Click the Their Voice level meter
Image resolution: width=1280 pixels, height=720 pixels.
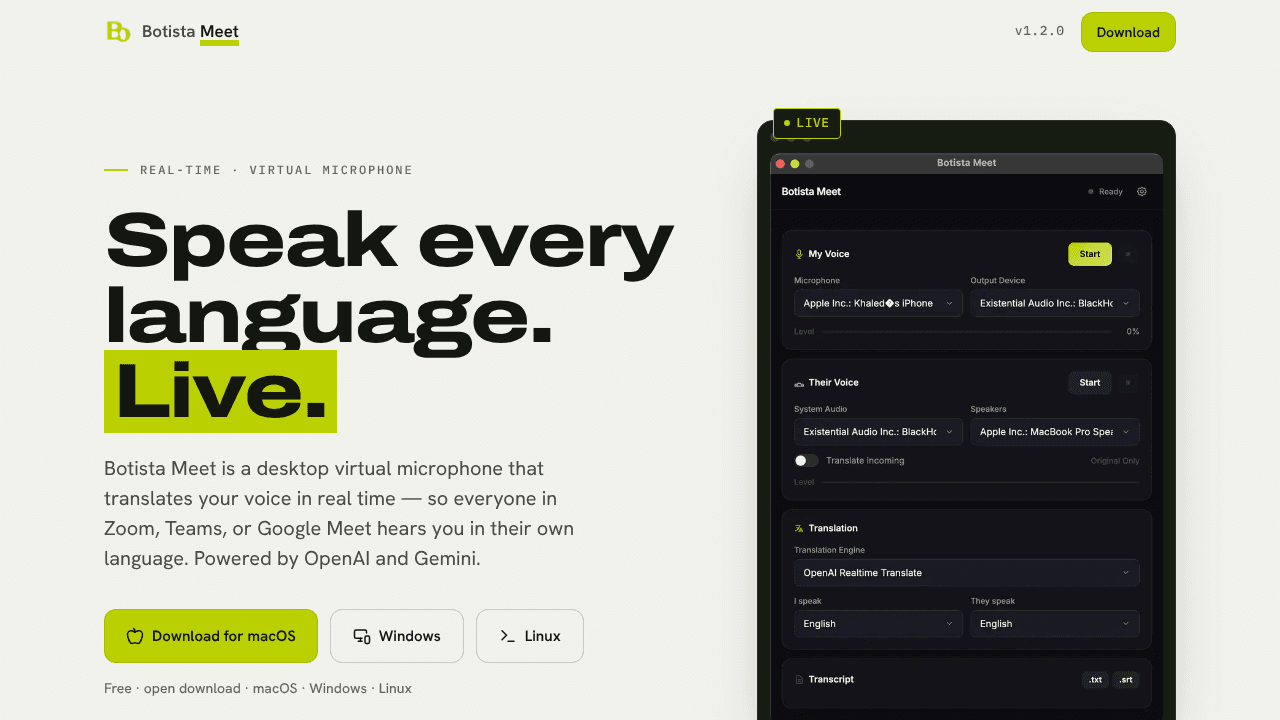(981, 482)
